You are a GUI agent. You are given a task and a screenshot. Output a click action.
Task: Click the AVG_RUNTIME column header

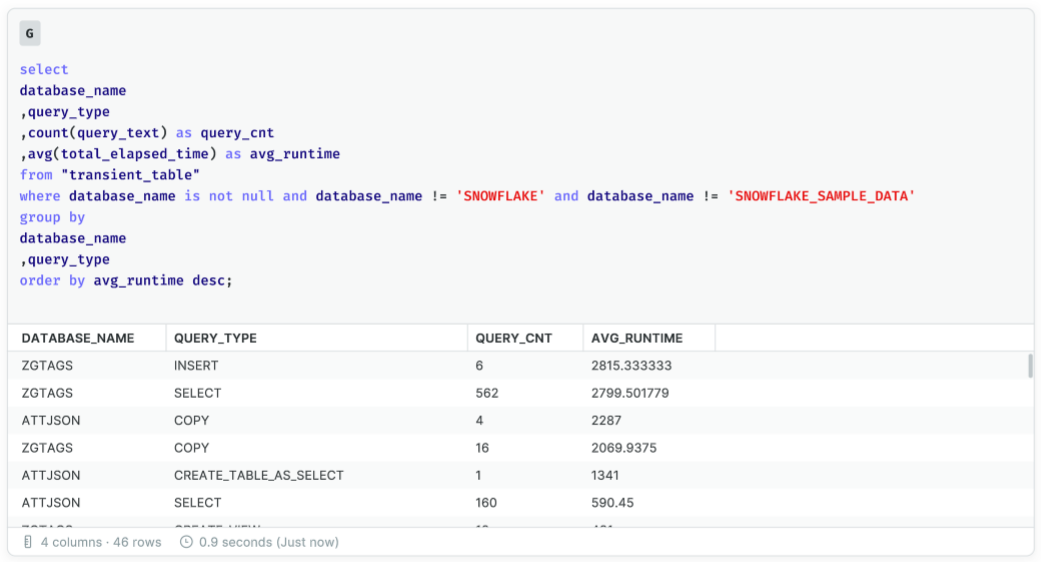637,338
